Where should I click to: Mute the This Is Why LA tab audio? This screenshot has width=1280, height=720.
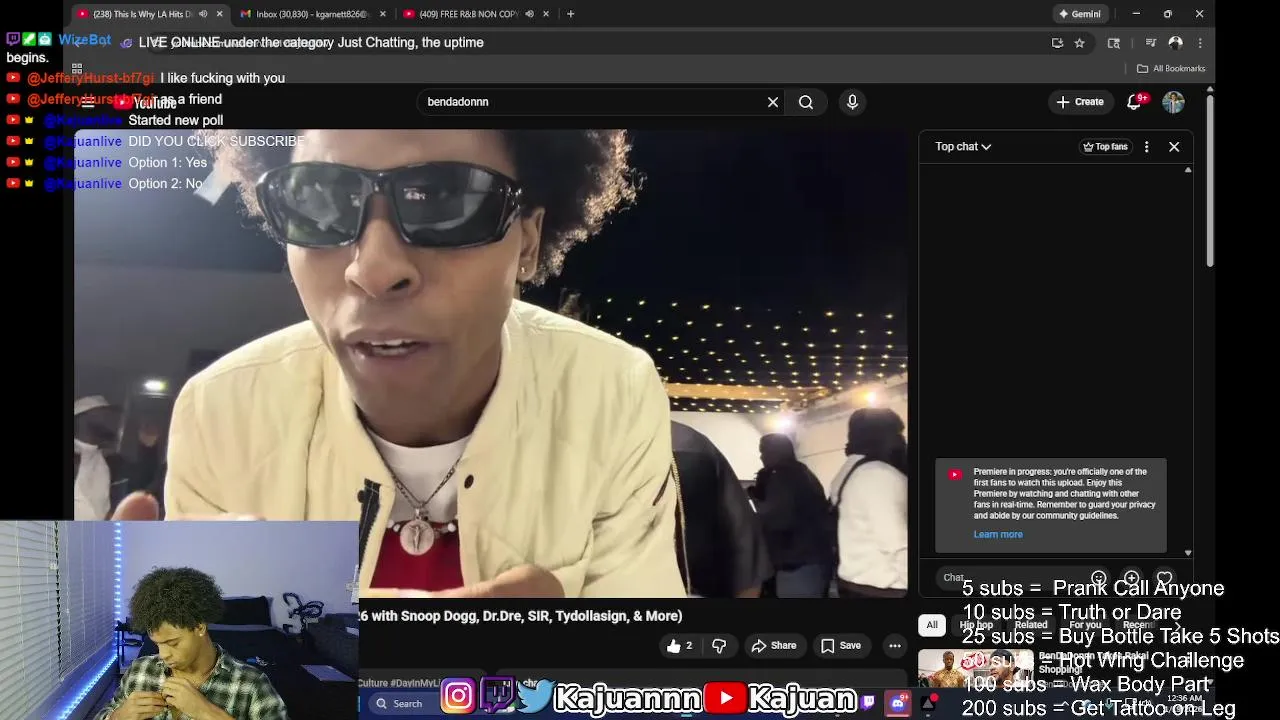click(x=203, y=14)
